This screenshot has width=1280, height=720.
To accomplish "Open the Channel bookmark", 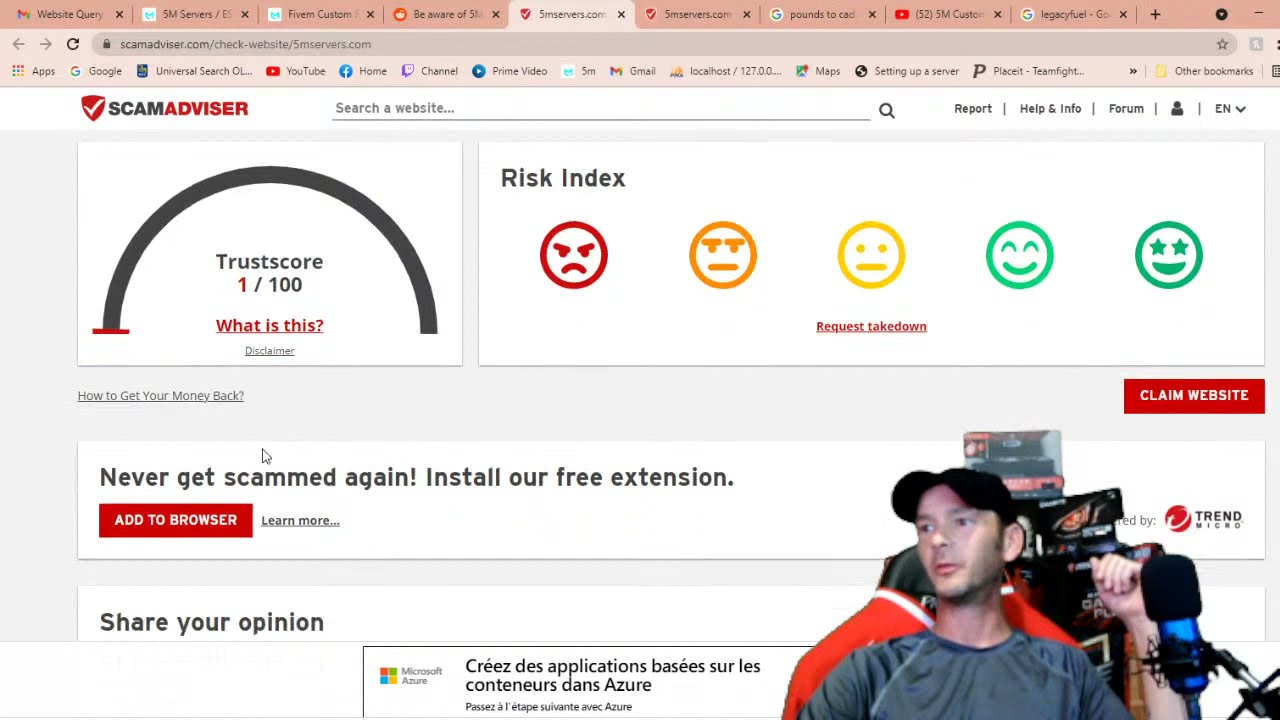I will pyautogui.click(x=429, y=71).
